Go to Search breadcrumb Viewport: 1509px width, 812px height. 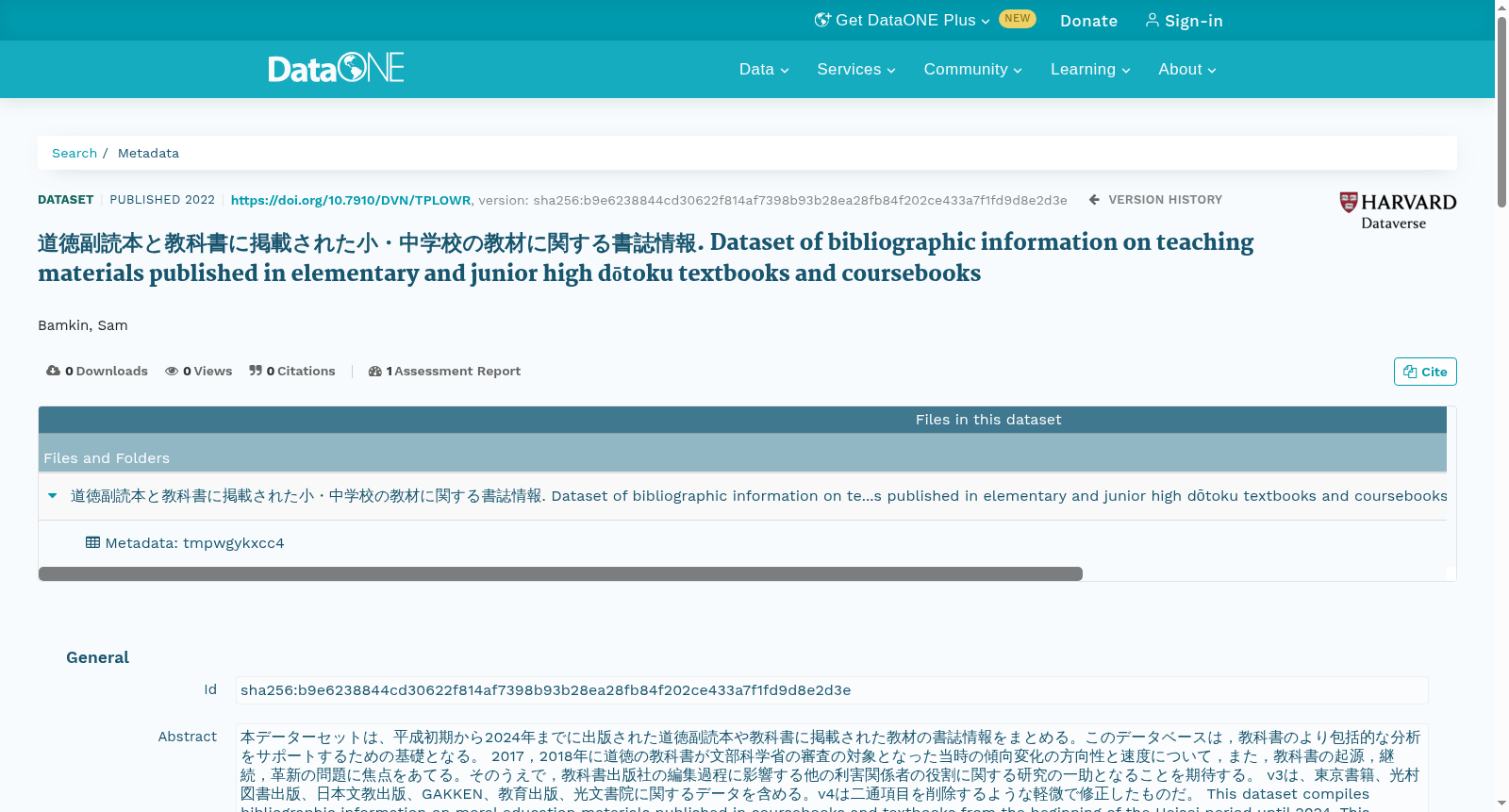coord(75,153)
